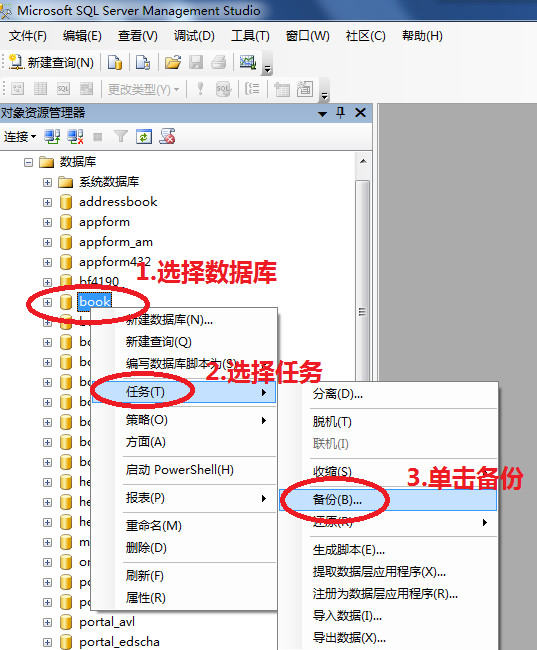Choose 生成脚本(E)... in the tasks submenu
This screenshot has height=650, width=537.
tap(388, 550)
